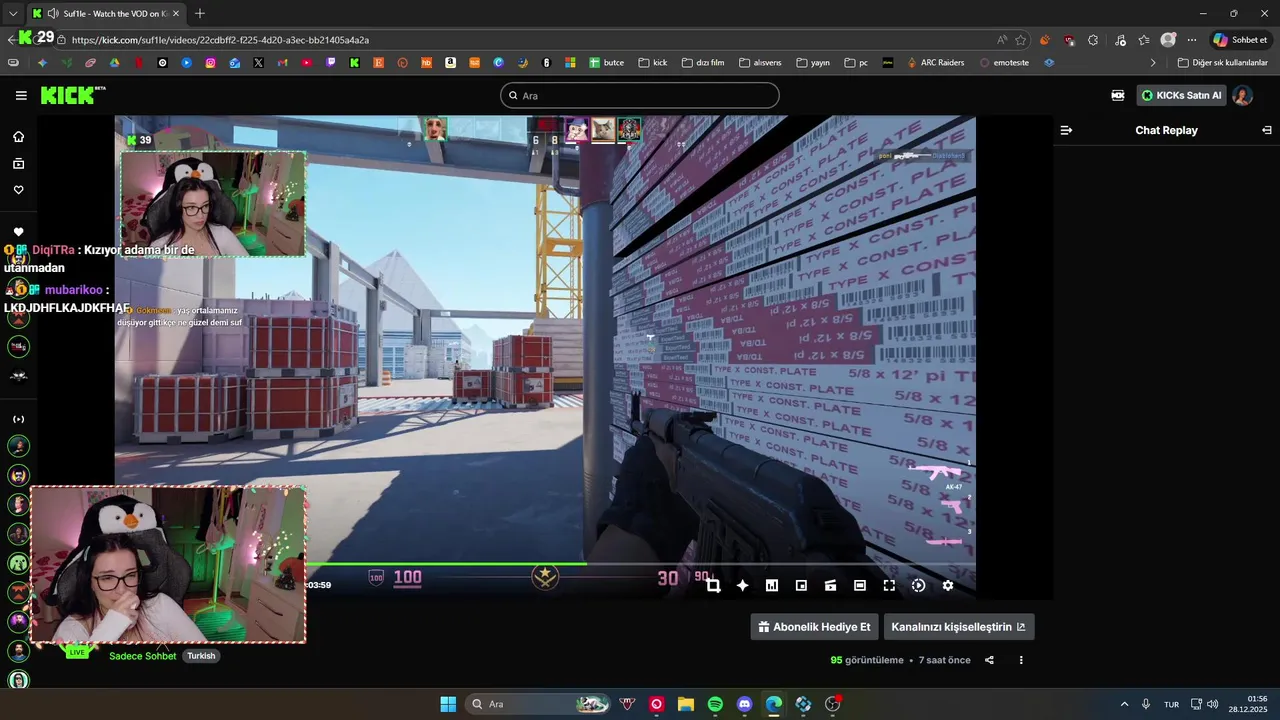Open the Following heart icon in sidebar
This screenshot has height=720, width=1280.
coord(18,190)
